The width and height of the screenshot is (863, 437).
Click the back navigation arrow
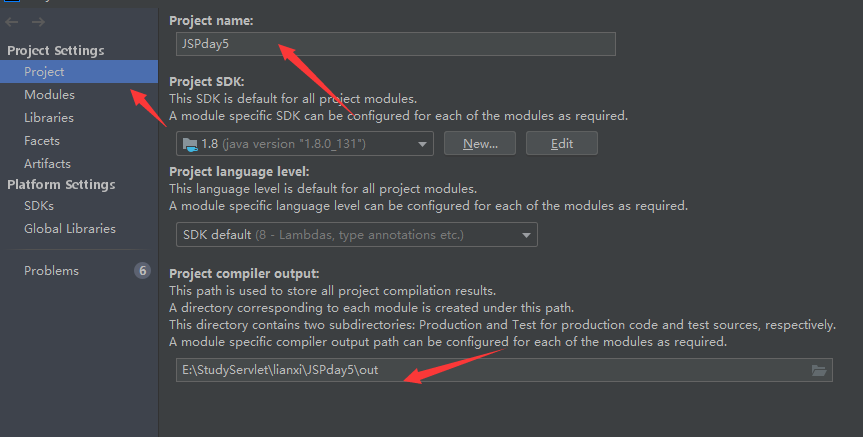point(12,22)
